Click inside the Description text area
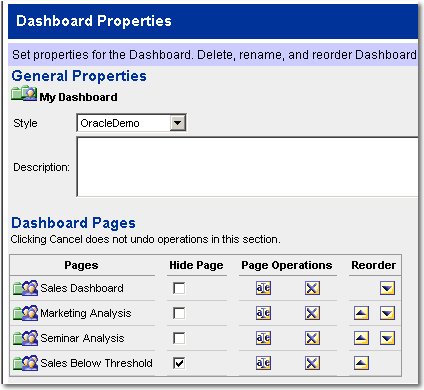 pos(247,167)
